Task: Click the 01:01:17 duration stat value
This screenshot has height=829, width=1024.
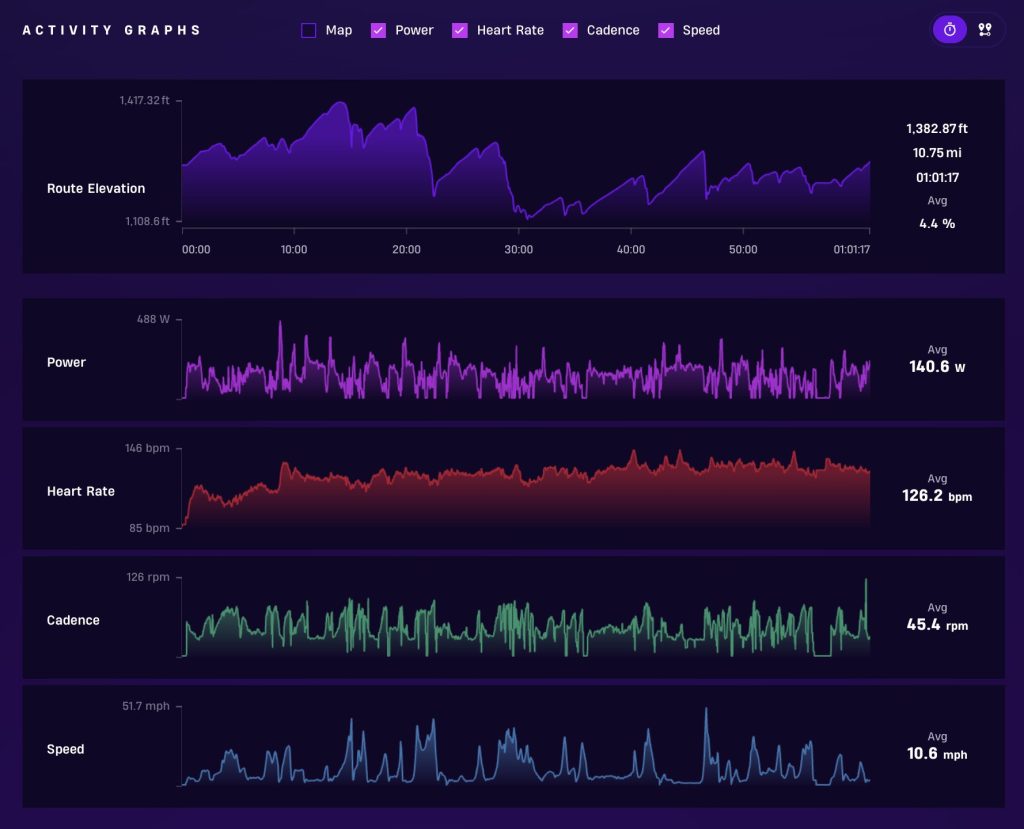Action: 936,178
